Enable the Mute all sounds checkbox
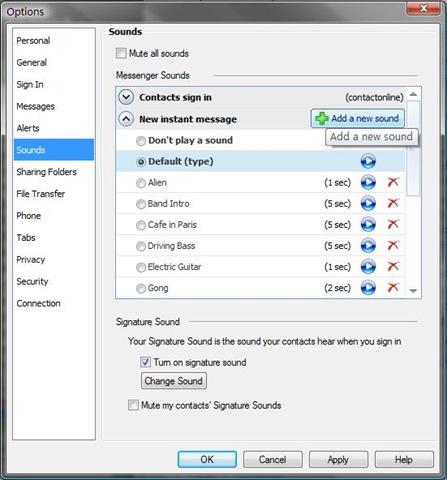Viewport: 447px width, 480px height. (121, 53)
